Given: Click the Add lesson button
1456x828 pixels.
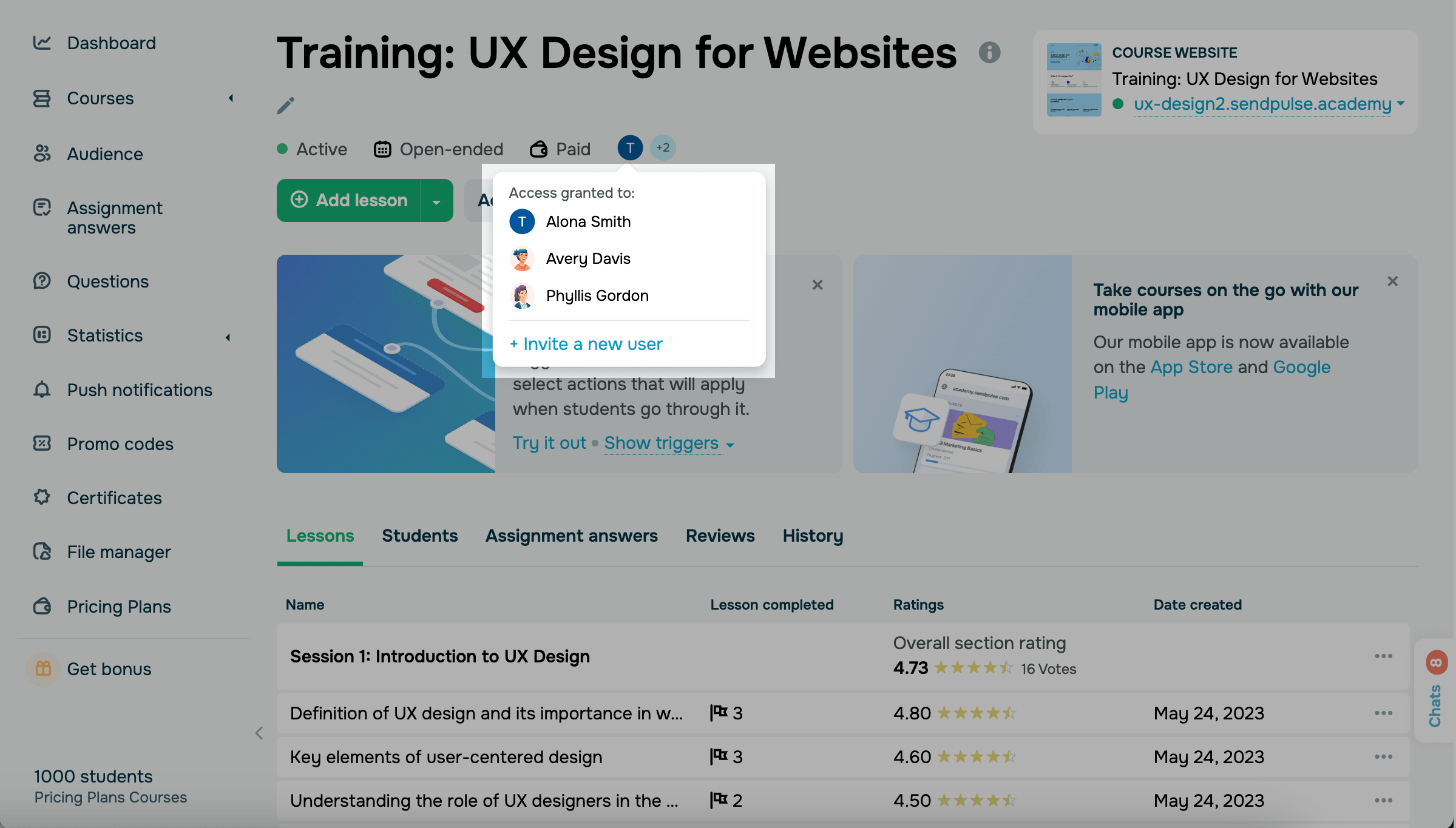Looking at the screenshot, I should pos(350,200).
